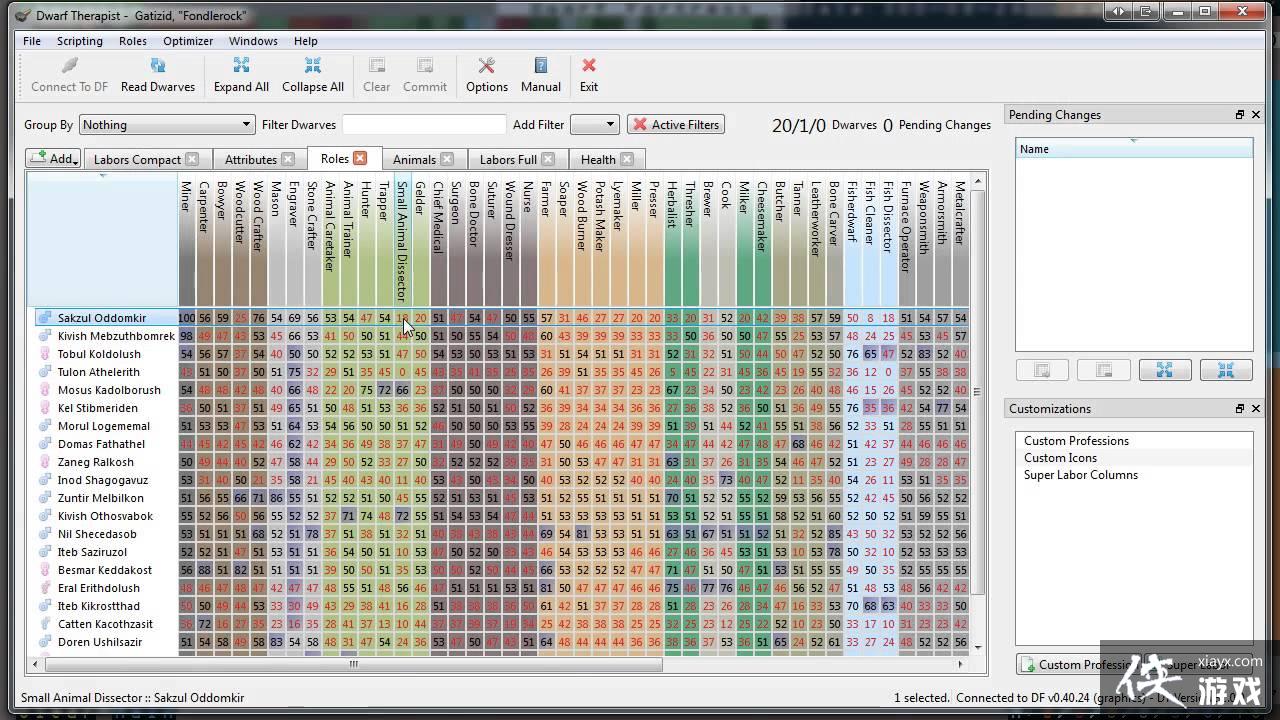Click the Active Filters button
Screen dimensions: 1280x720
click(x=676, y=125)
